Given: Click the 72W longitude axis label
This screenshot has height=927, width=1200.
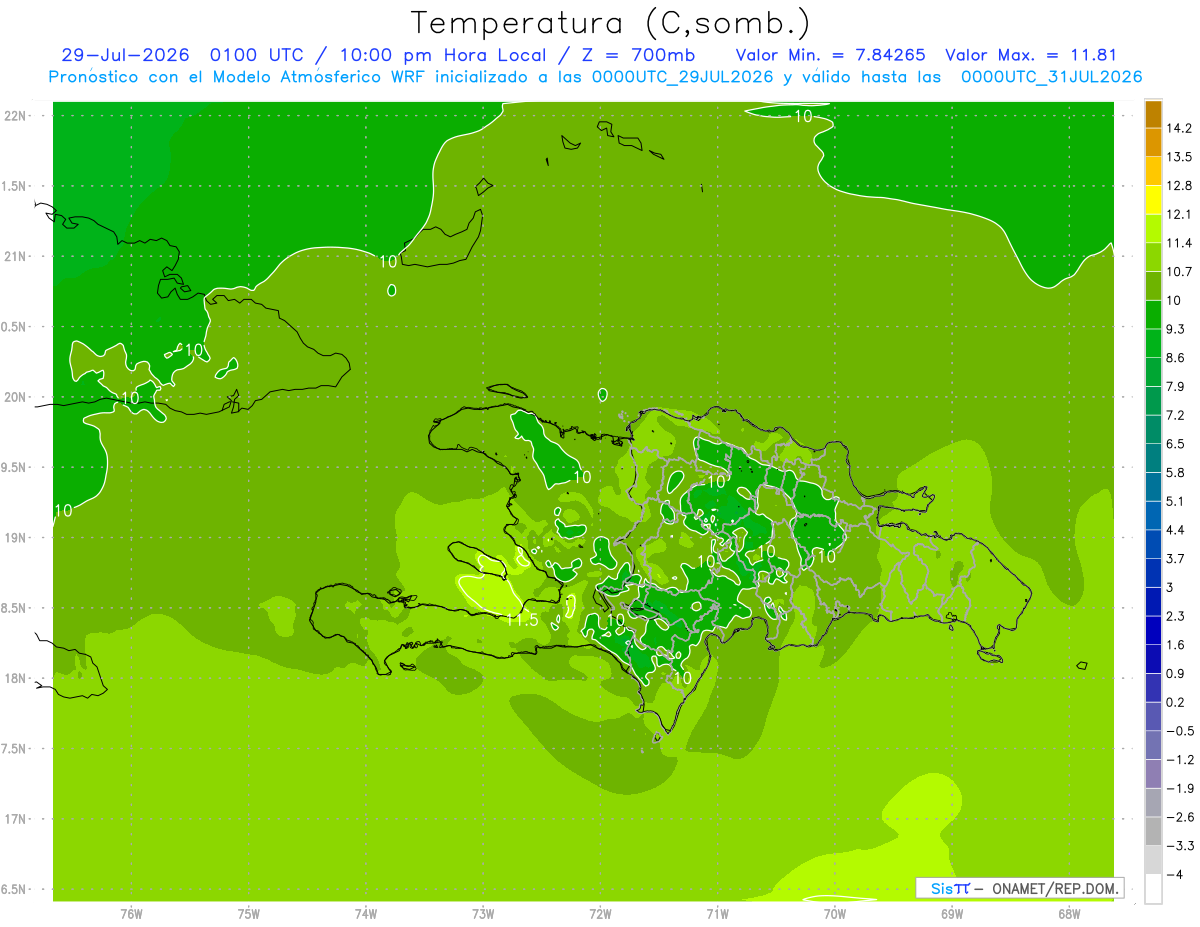Looking at the screenshot, I should pos(600,914).
